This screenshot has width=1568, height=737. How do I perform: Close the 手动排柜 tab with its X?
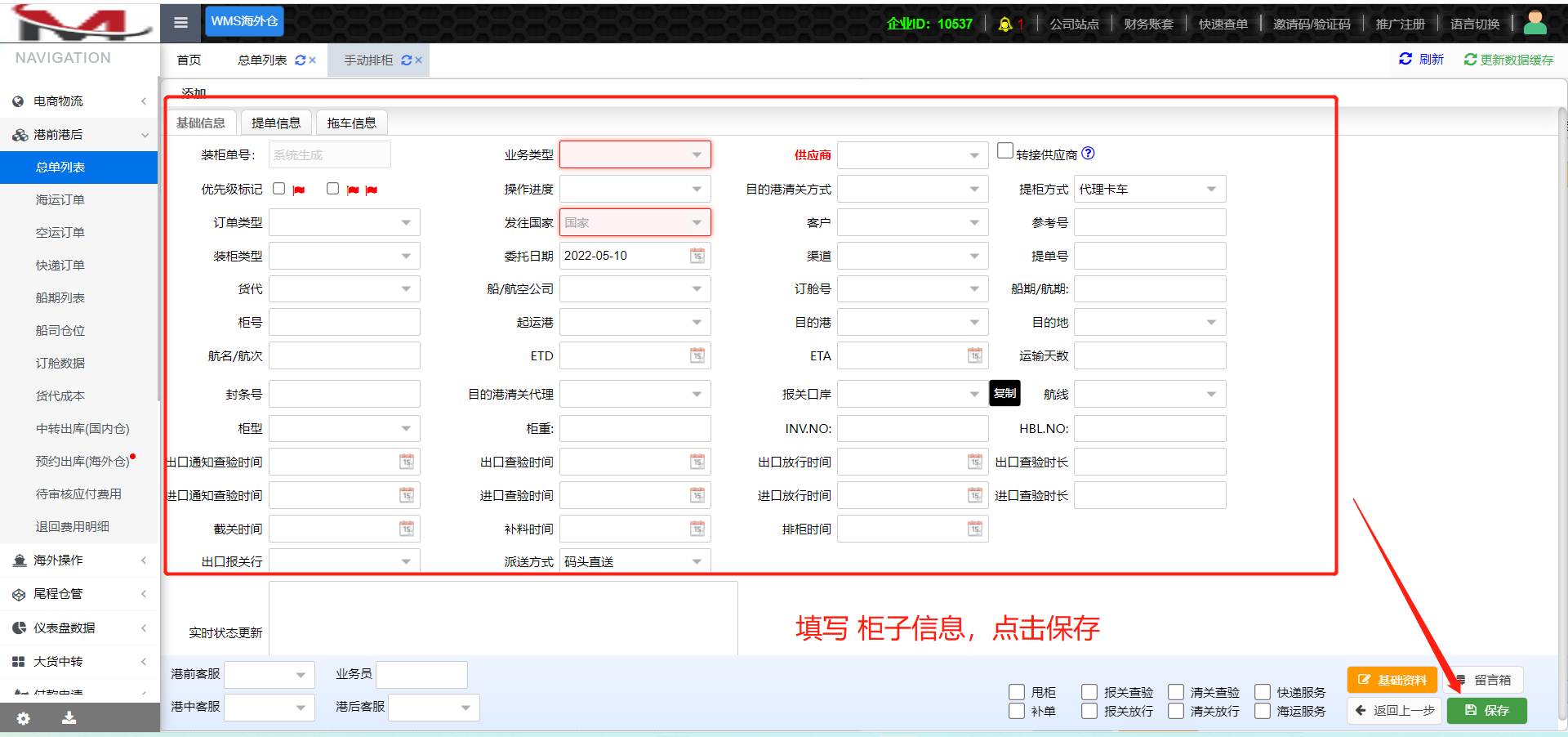[x=418, y=60]
